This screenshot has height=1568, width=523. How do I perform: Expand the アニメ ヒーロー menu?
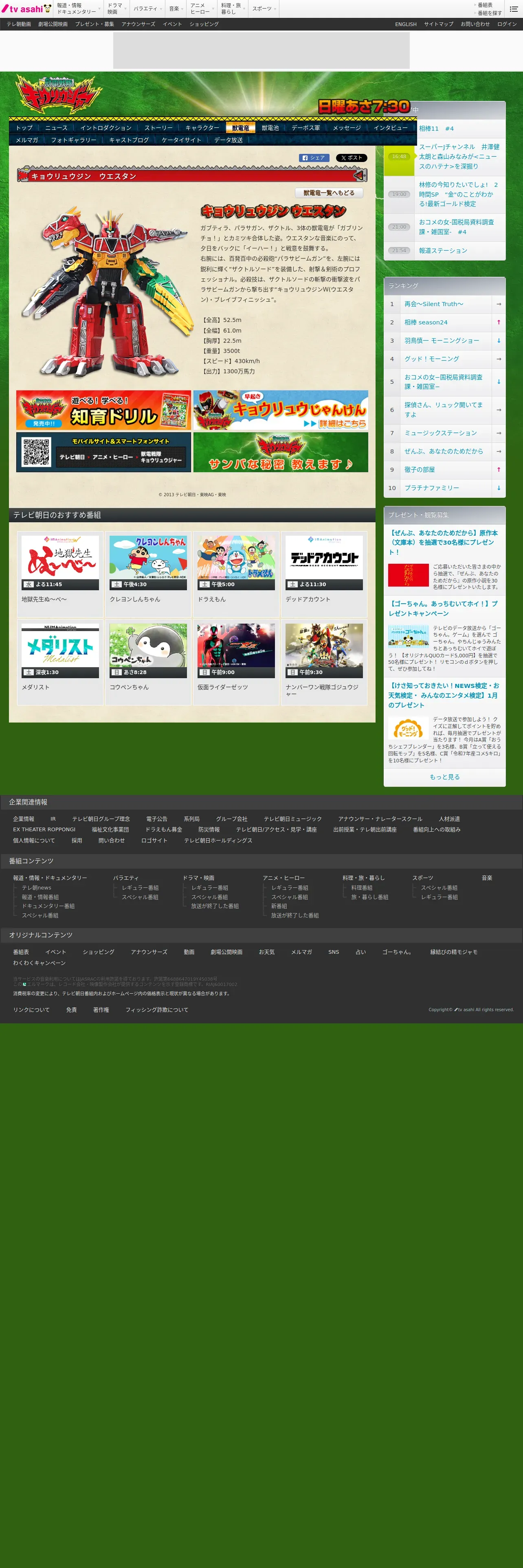pyautogui.click(x=202, y=9)
